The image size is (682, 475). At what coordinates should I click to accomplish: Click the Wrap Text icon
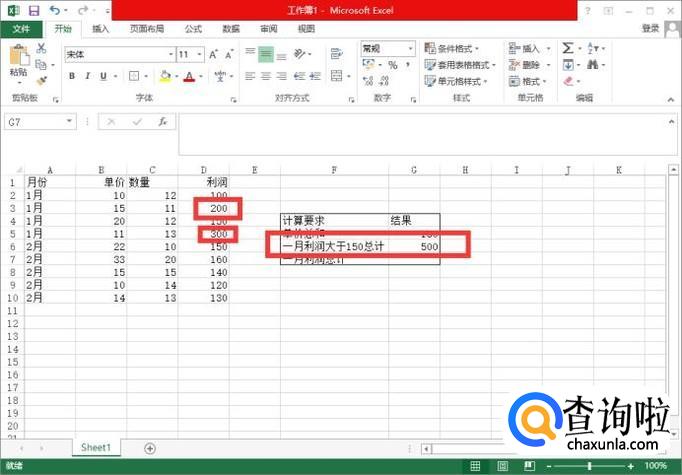[x=336, y=54]
